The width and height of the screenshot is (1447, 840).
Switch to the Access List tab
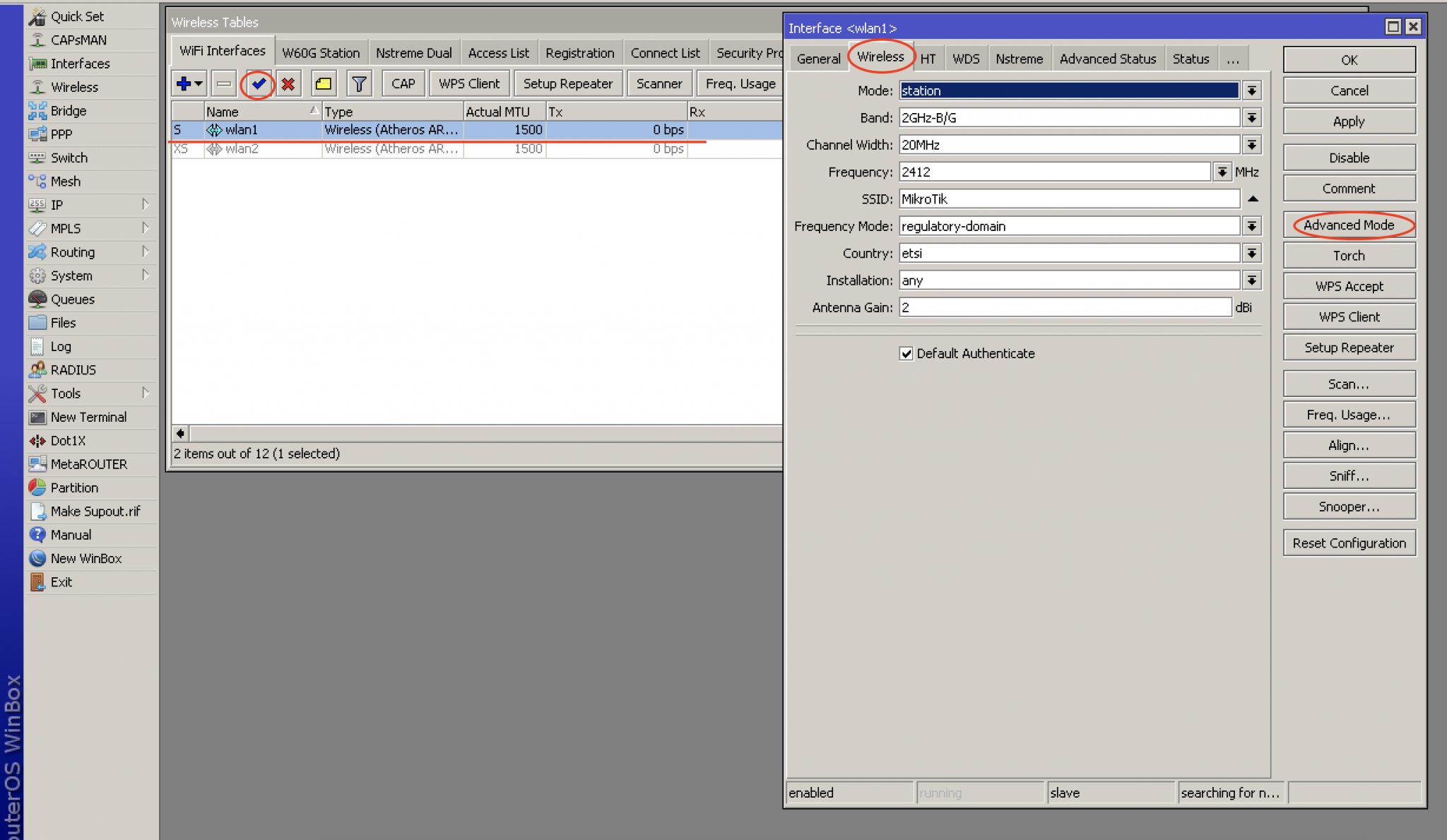pyautogui.click(x=498, y=53)
